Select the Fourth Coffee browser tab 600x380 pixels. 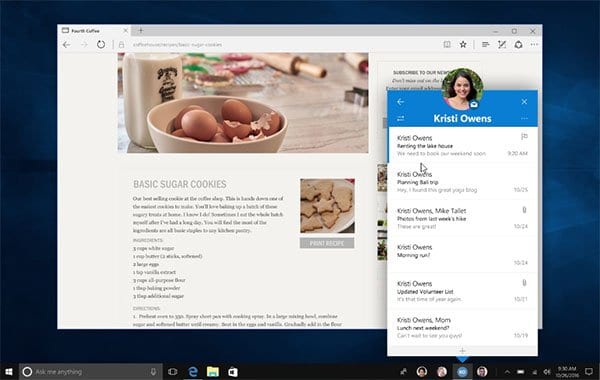coord(95,31)
